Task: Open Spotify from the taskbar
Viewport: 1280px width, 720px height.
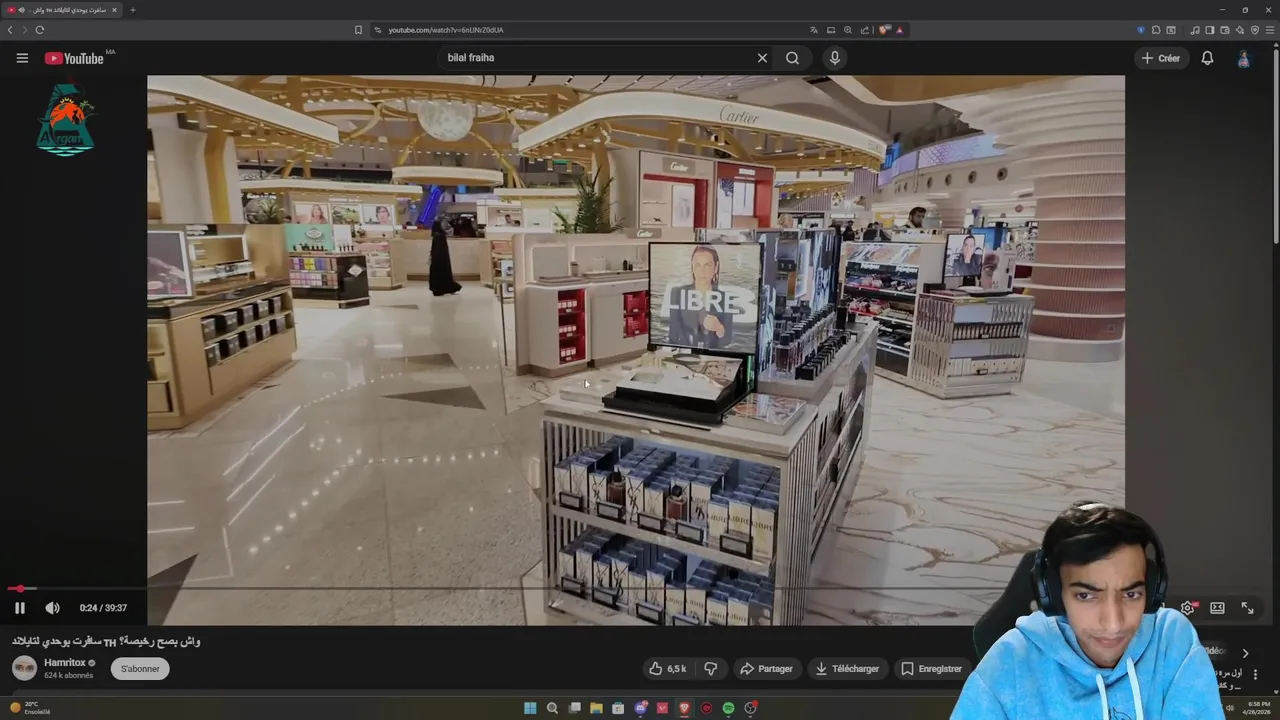Action: (728, 708)
